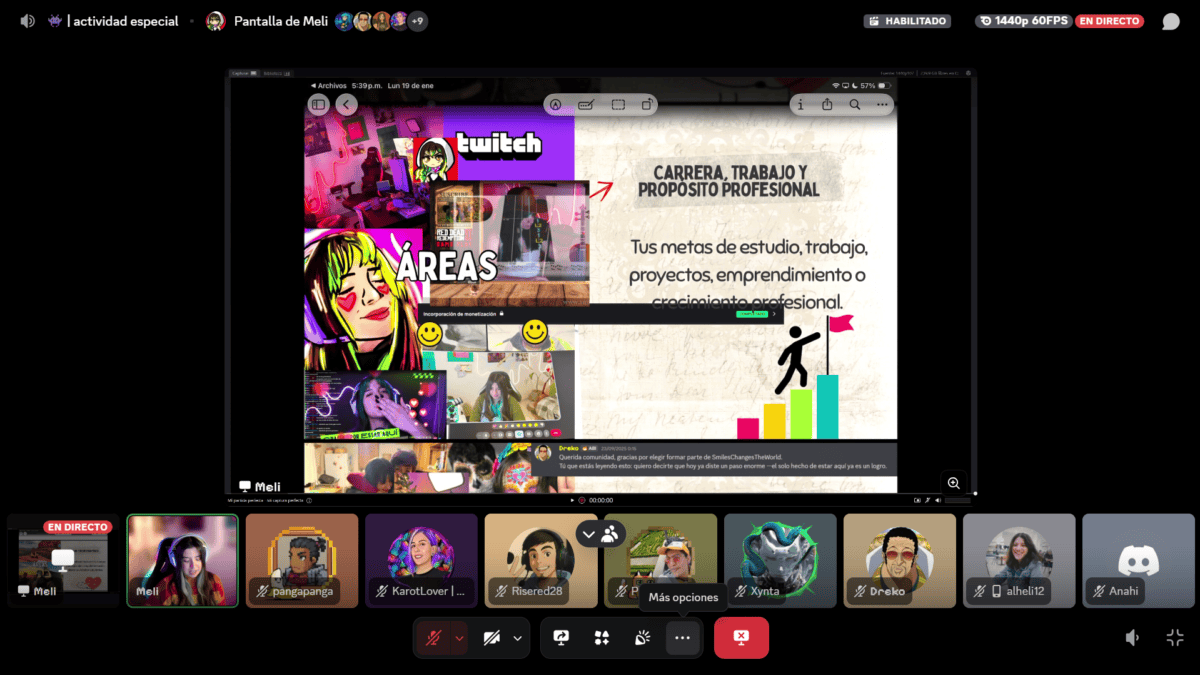Image resolution: width=1200 pixels, height=675 pixels.
Task: Click the twitch logo in the shared image
Action: pos(499,144)
